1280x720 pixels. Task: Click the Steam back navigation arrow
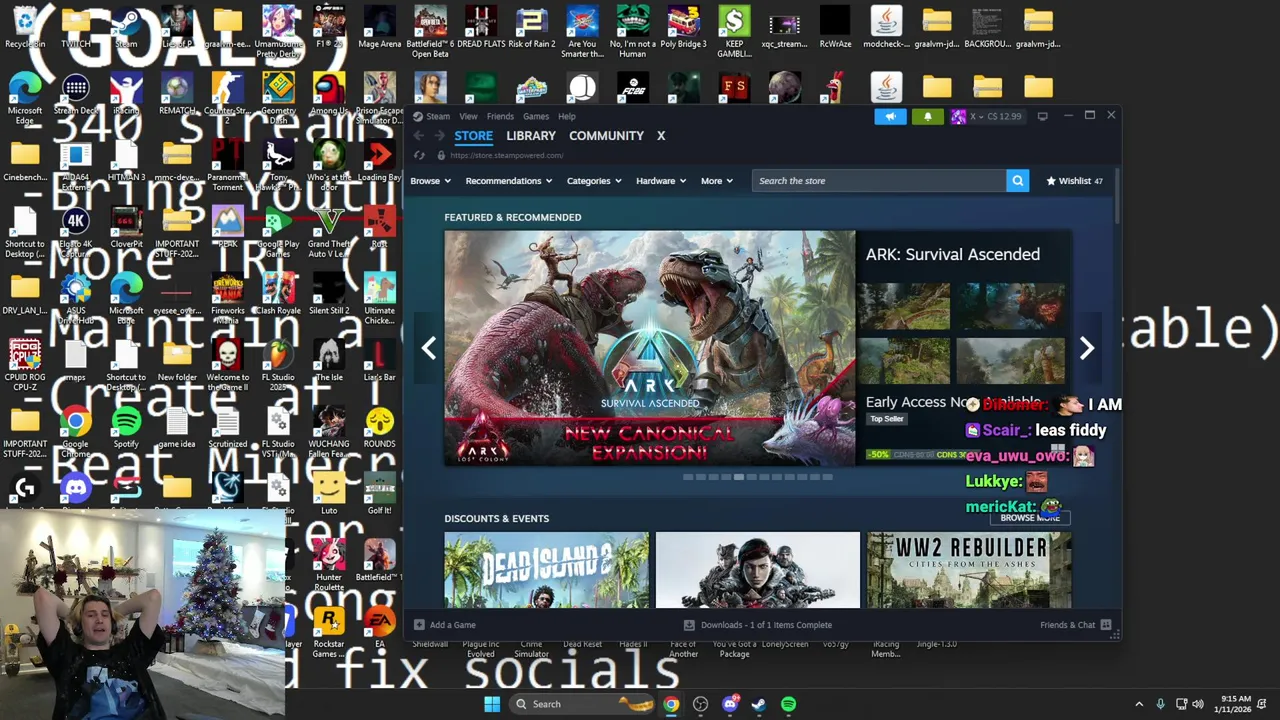point(419,136)
